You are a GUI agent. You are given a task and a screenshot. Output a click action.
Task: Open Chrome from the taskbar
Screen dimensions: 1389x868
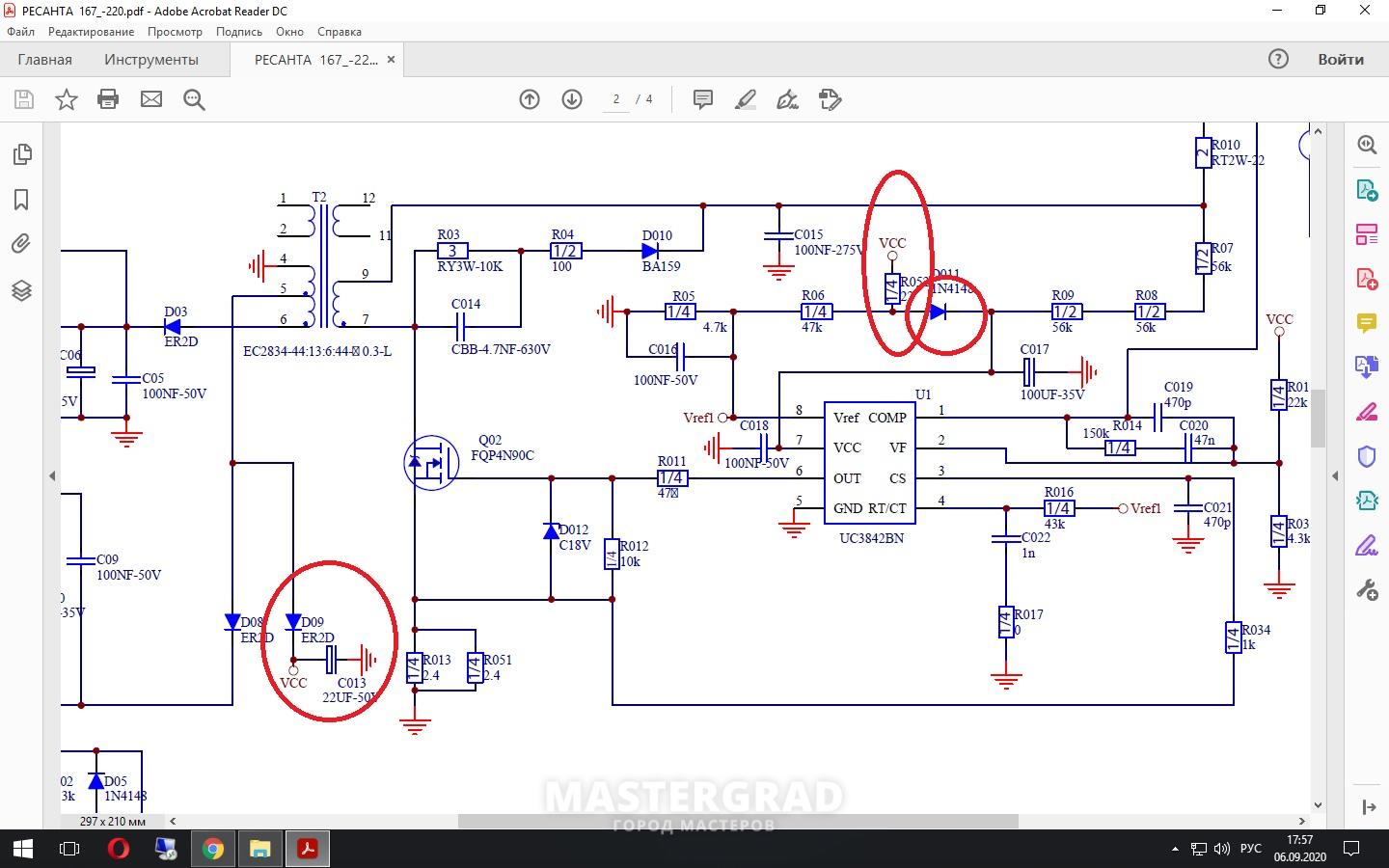[x=213, y=849]
